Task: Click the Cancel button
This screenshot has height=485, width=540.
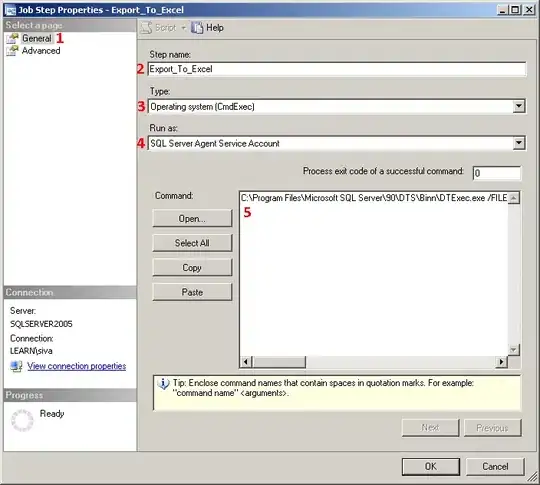Action: point(495,466)
